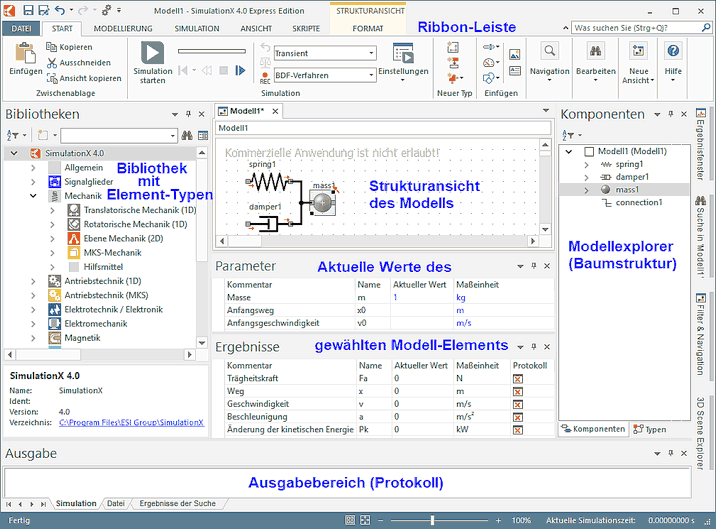Viewport: 716px width, 529px height.
Task: Open the Typen tab in Komponenten panel
Action: click(654, 429)
